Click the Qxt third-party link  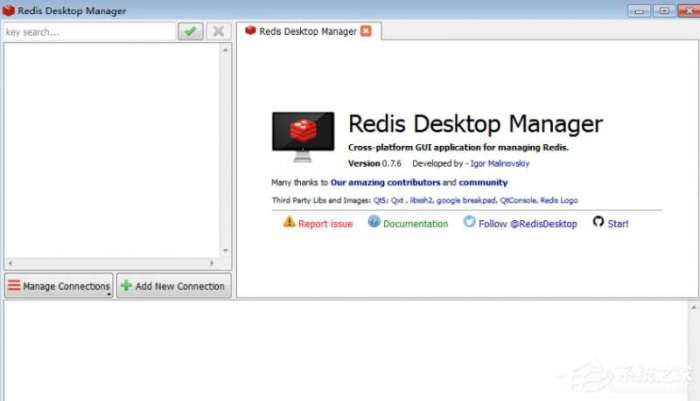click(x=397, y=200)
